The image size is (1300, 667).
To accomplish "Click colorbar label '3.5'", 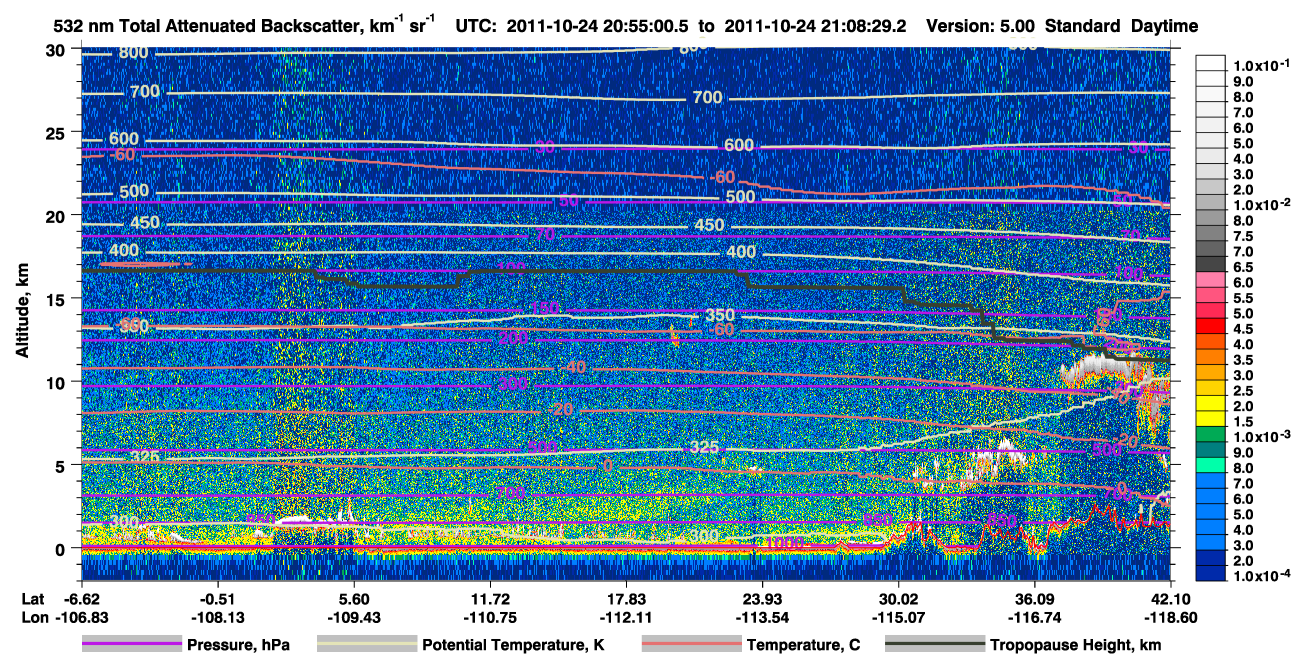I will click(1243, 359).
